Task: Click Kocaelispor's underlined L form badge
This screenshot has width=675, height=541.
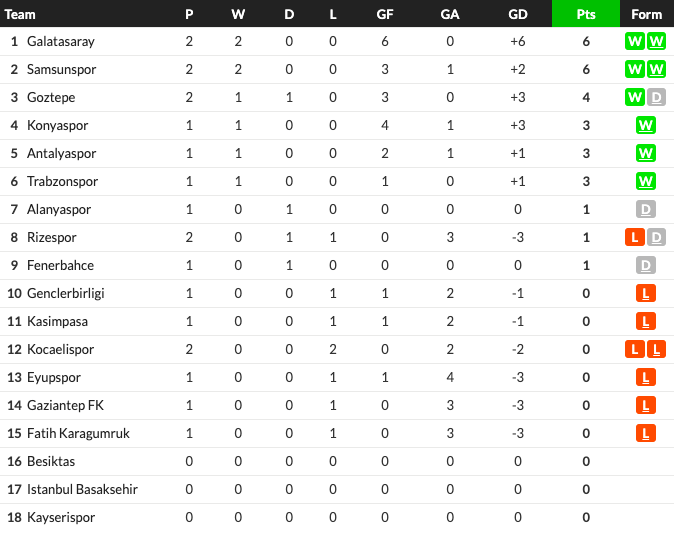Action: 656,349
